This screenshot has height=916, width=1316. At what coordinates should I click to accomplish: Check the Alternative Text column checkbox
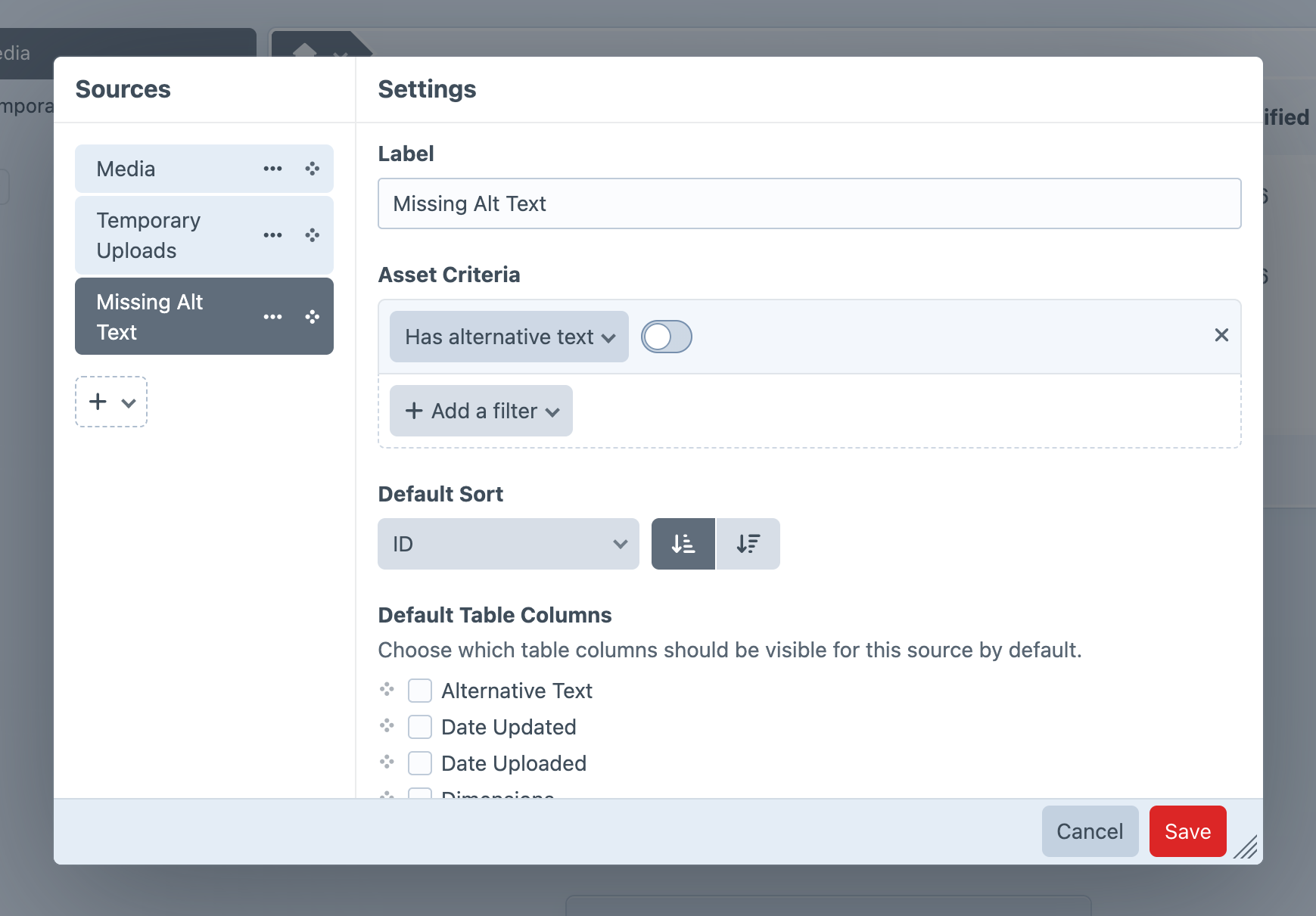tap(420, 690)
